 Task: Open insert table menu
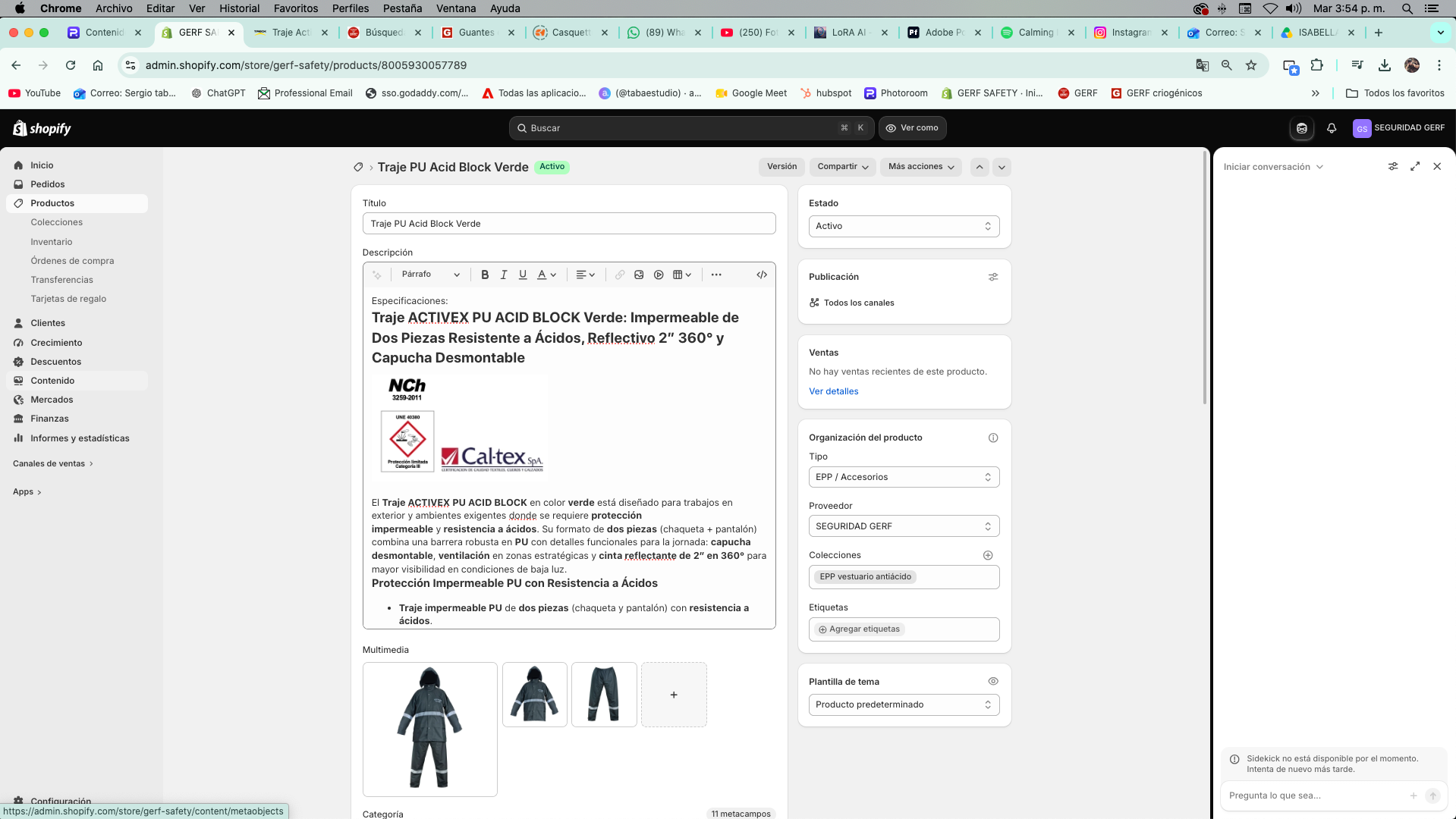click(682, 275)
